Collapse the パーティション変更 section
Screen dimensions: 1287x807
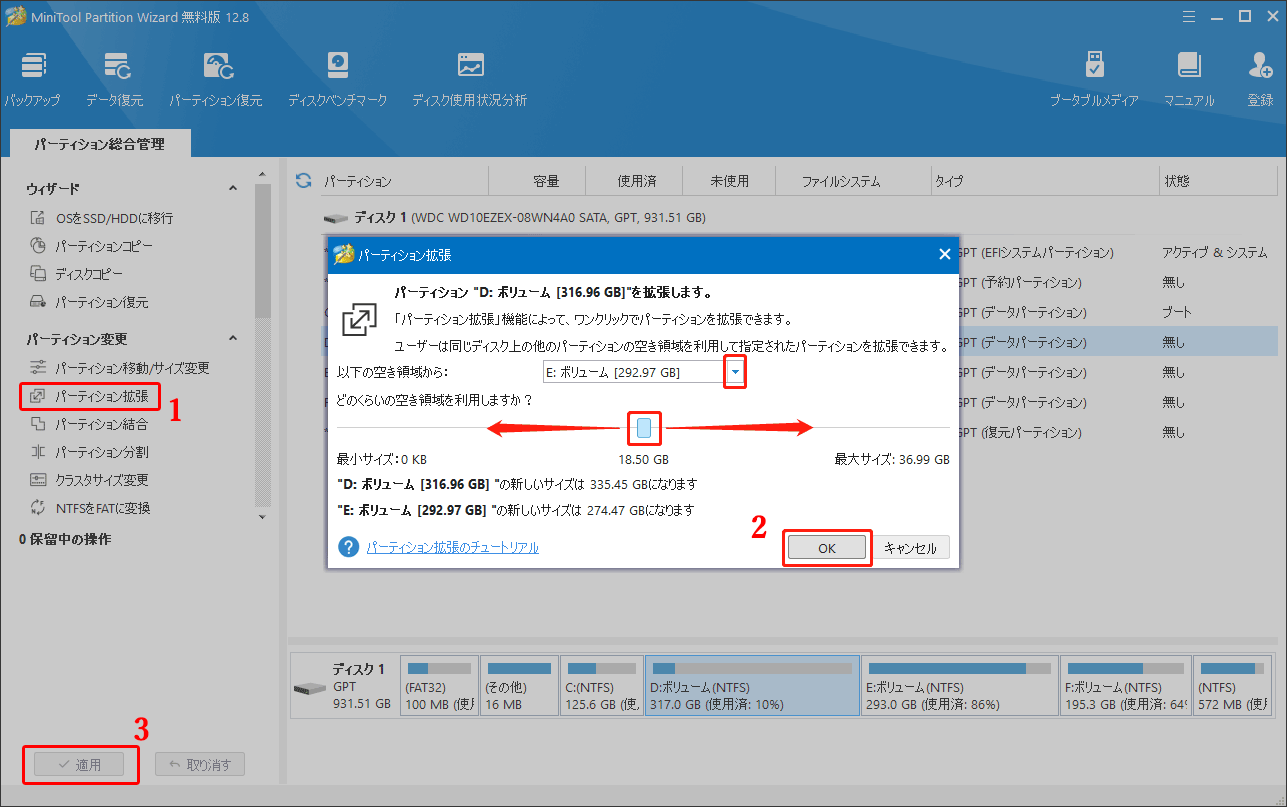(233, 338)
